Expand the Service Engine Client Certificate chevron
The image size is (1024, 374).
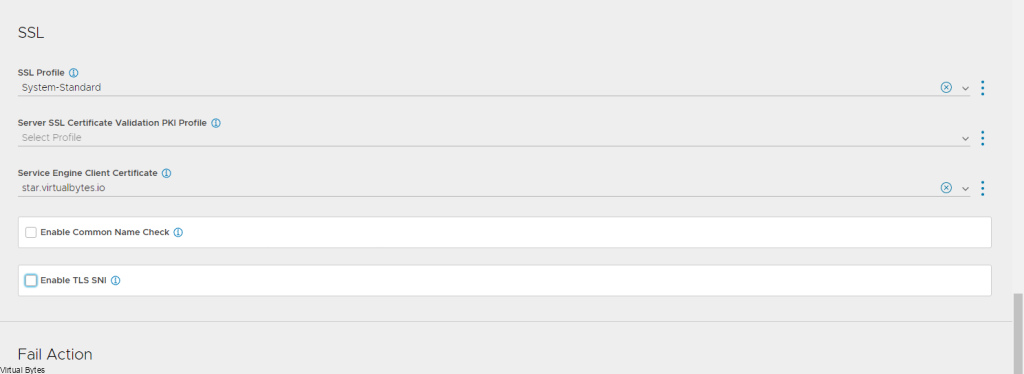click(x=965, y=189)
